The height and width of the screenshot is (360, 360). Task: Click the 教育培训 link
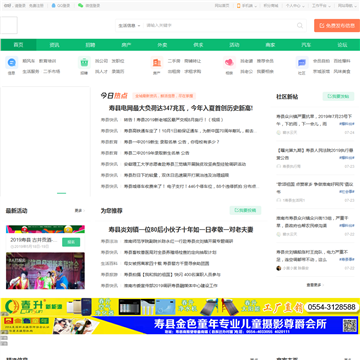pos(47,61)
